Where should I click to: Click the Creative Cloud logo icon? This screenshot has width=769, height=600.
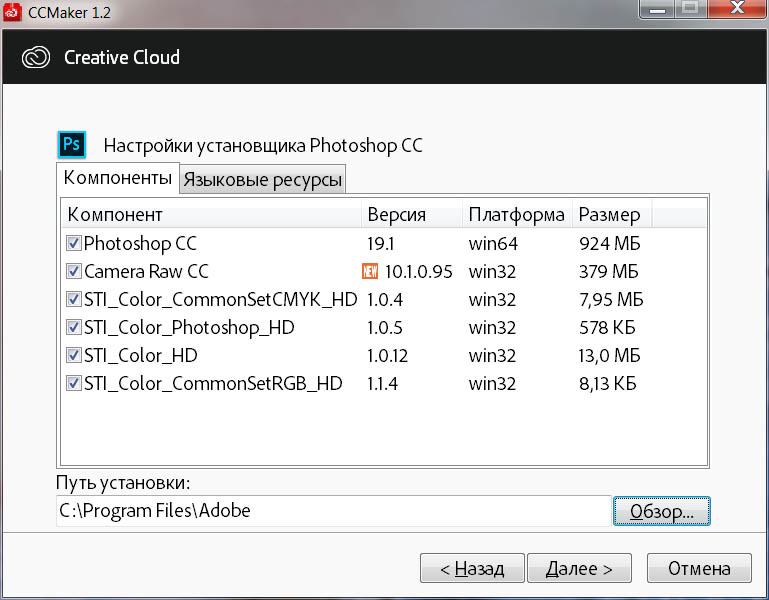36,57
